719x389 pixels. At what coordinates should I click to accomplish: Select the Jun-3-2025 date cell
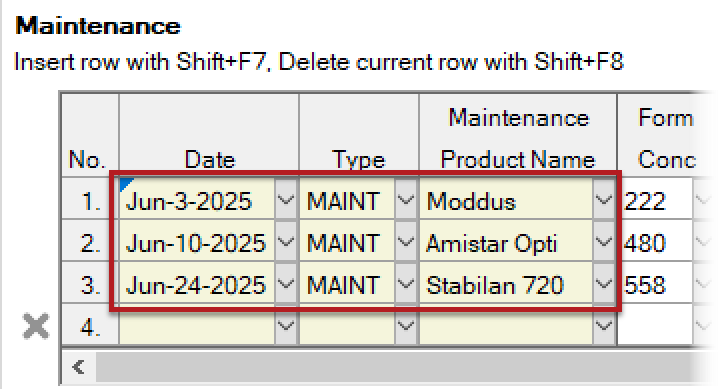point(197,200)
